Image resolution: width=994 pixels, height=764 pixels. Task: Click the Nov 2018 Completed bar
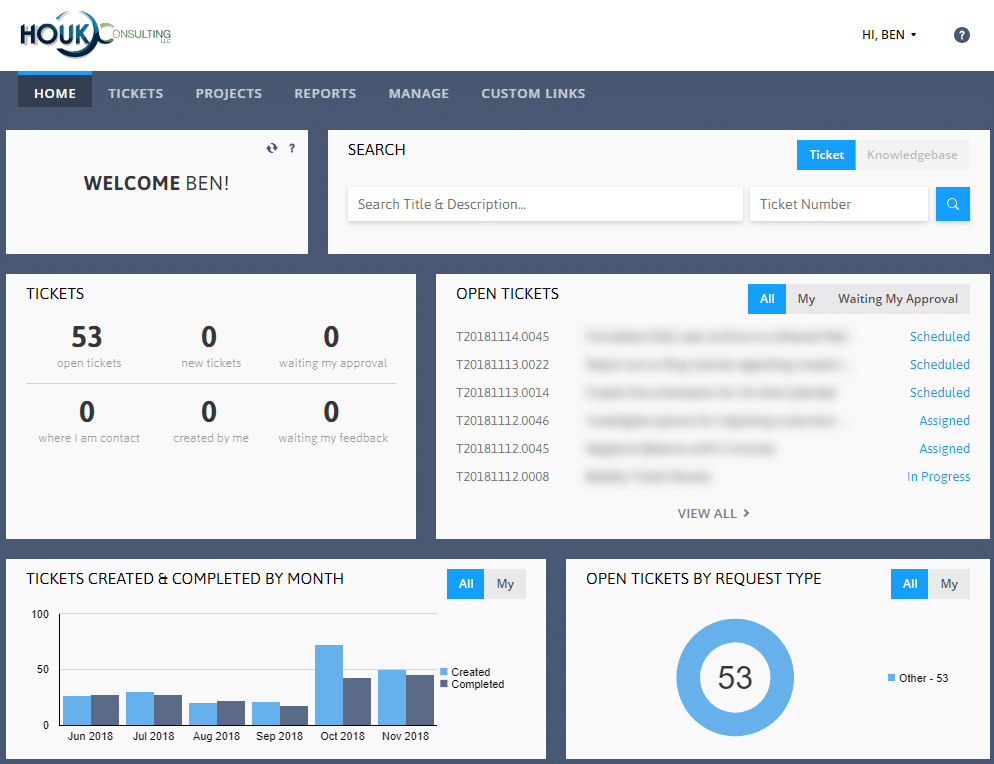(420, 700)
